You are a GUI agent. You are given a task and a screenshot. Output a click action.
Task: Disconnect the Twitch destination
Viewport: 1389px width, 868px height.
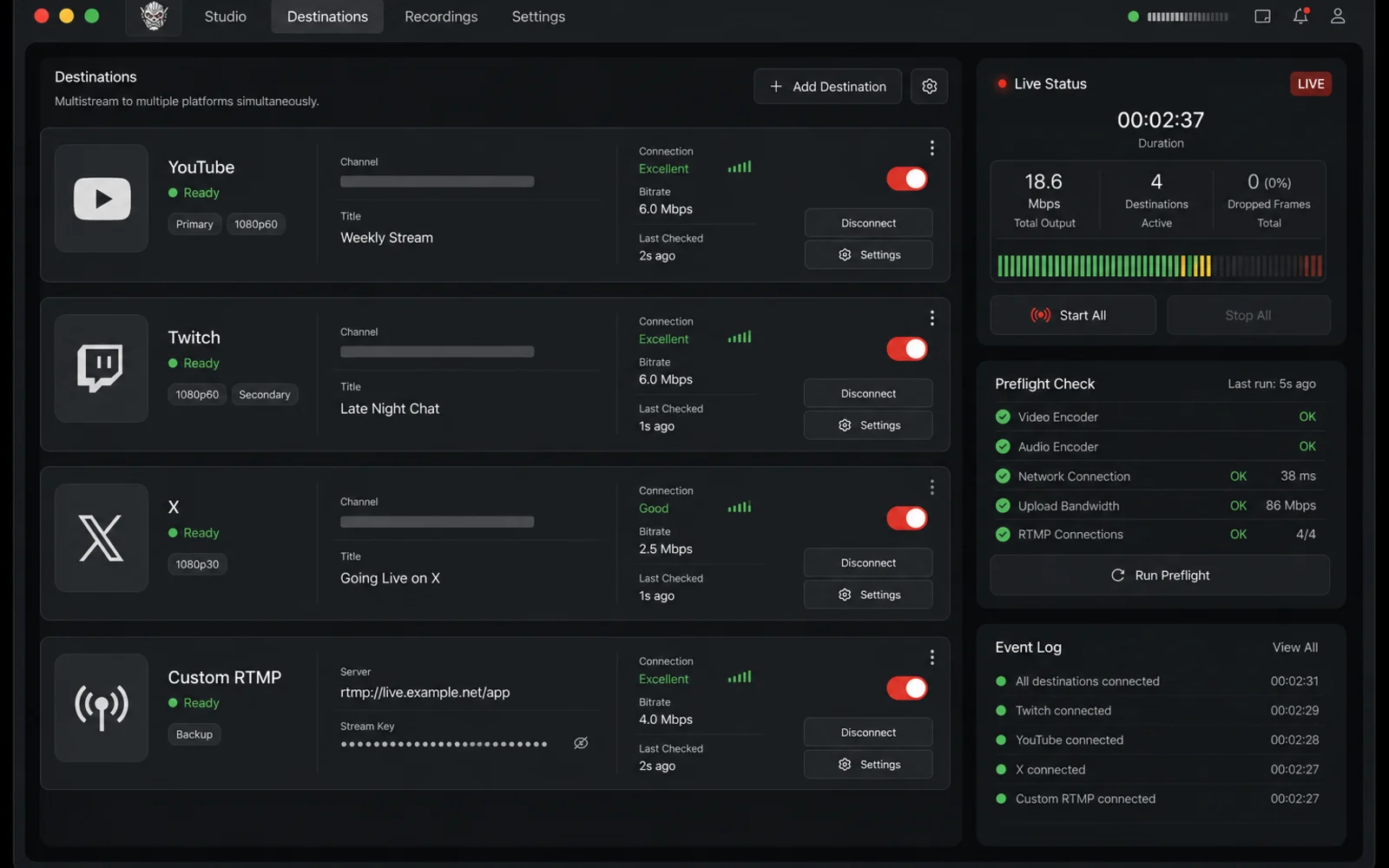868,393
